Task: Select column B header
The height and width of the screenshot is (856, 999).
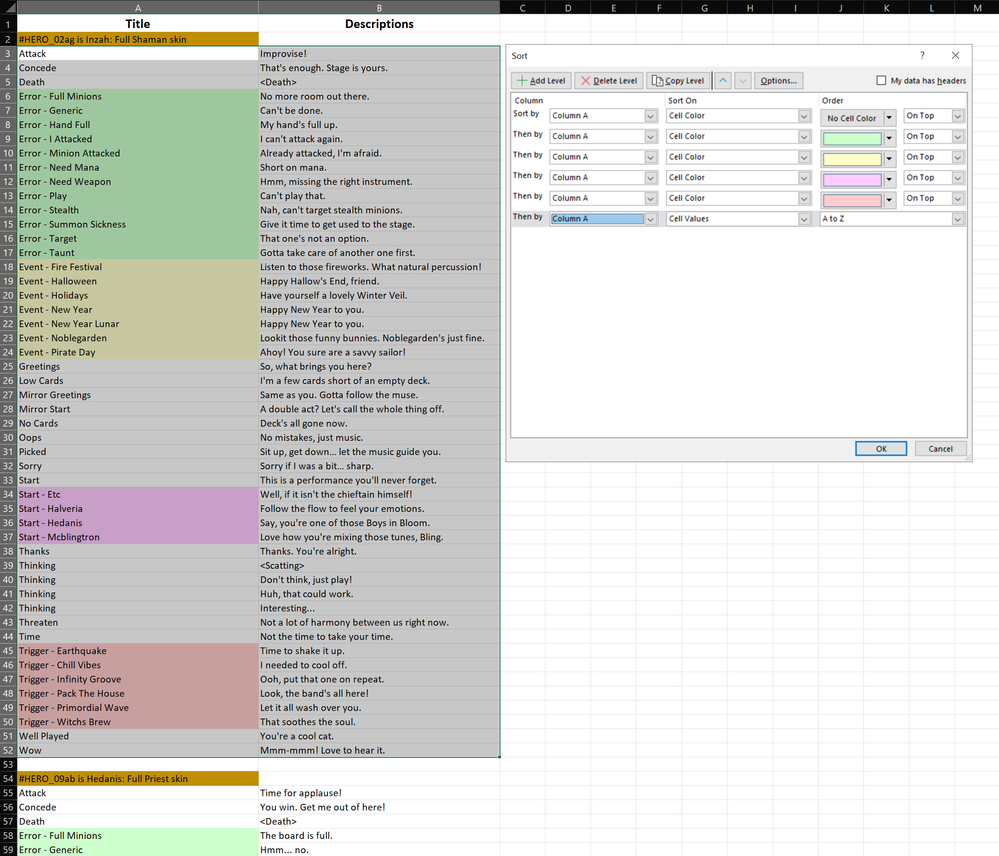Action: (x=379, y=7)
